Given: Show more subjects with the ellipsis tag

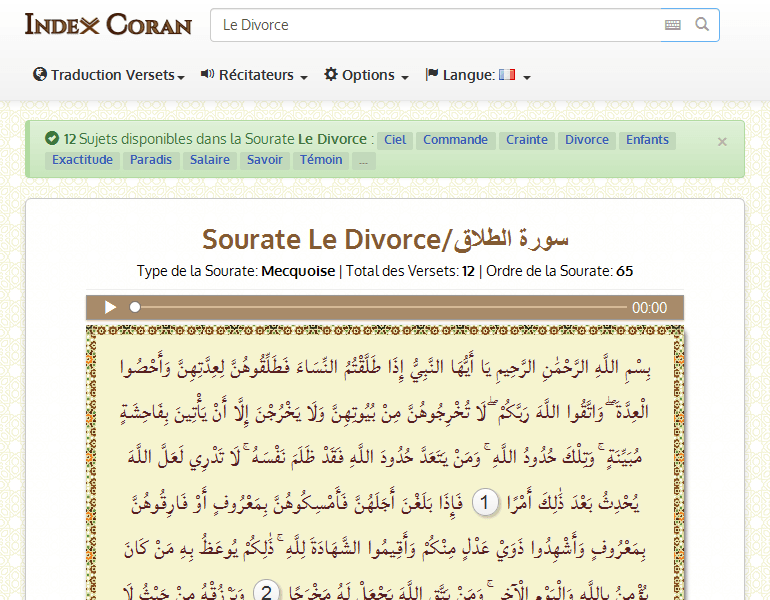Looking at the screenshot, I should click(x=364, y=160).
